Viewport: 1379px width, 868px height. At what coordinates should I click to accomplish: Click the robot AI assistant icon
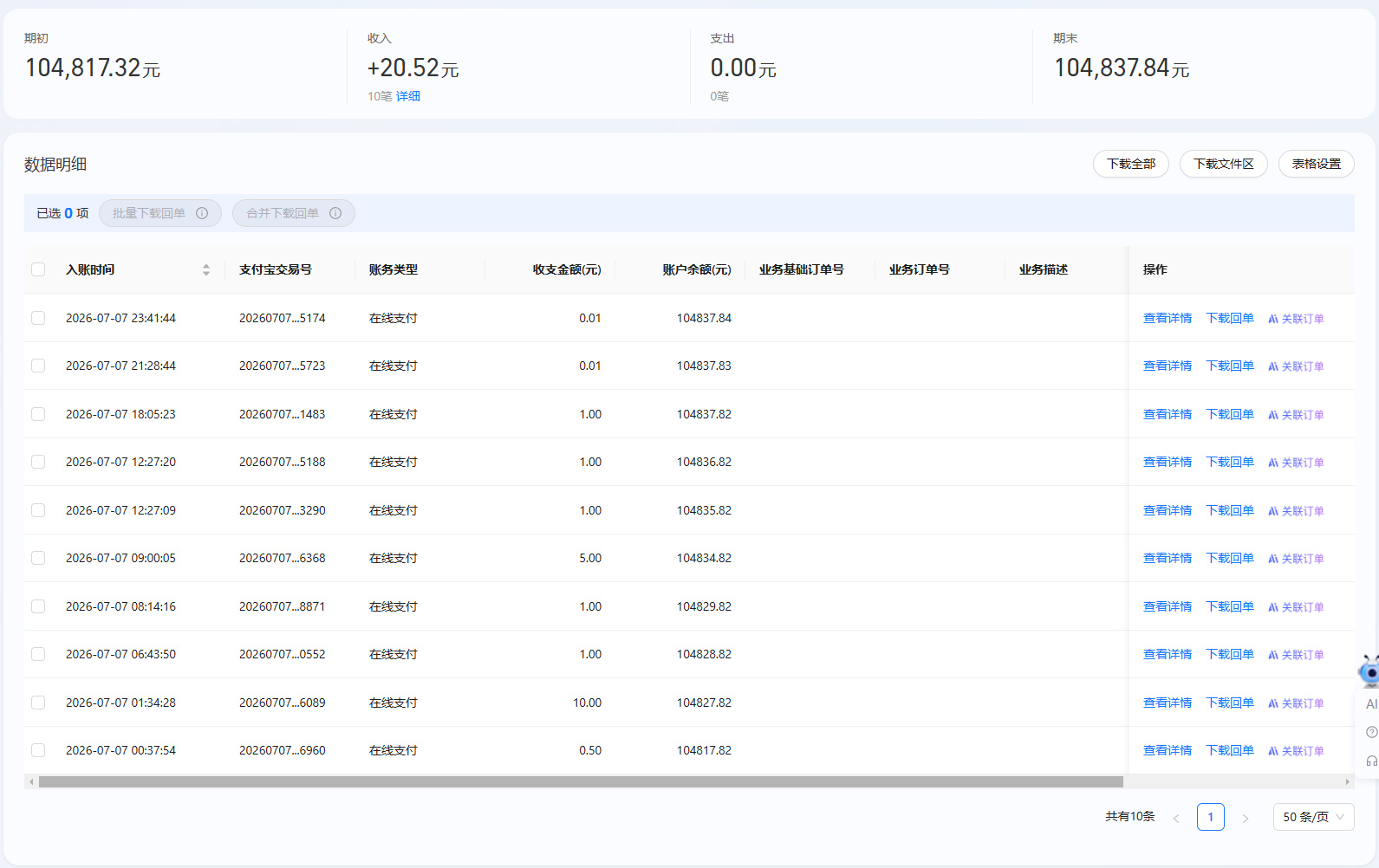[1369, 671]
